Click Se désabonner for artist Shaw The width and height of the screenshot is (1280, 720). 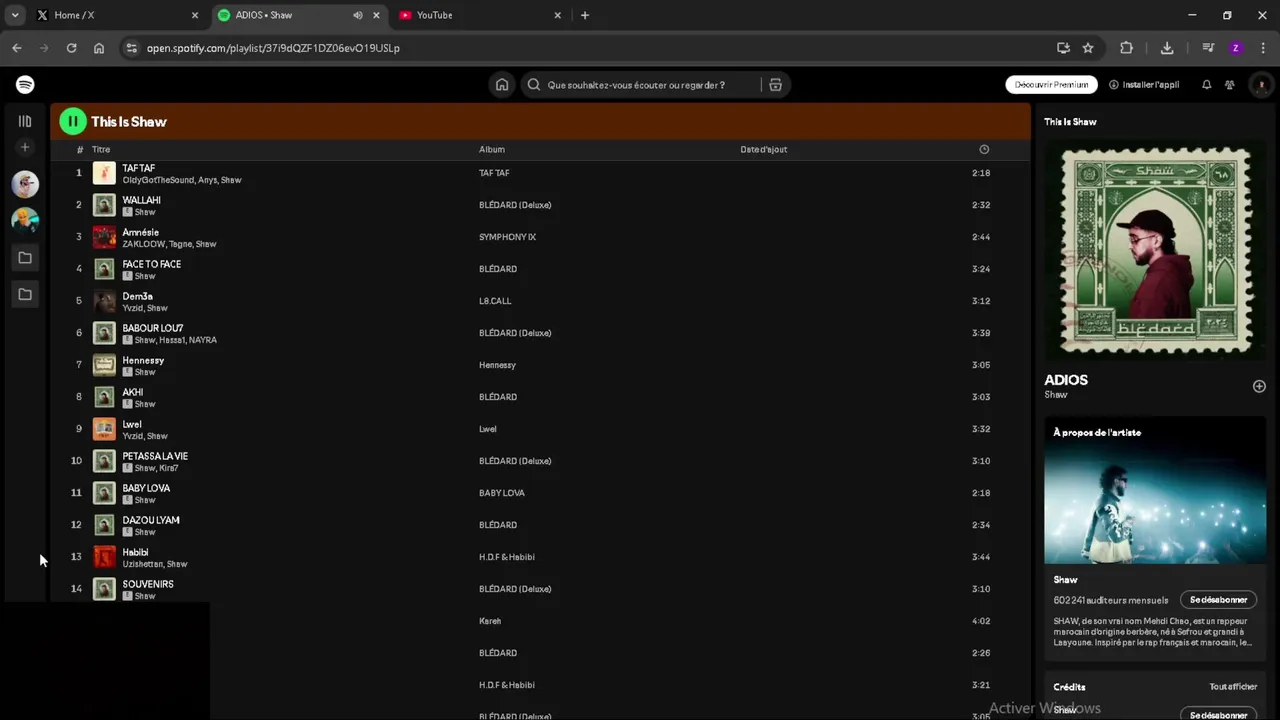coord(1218,600)
